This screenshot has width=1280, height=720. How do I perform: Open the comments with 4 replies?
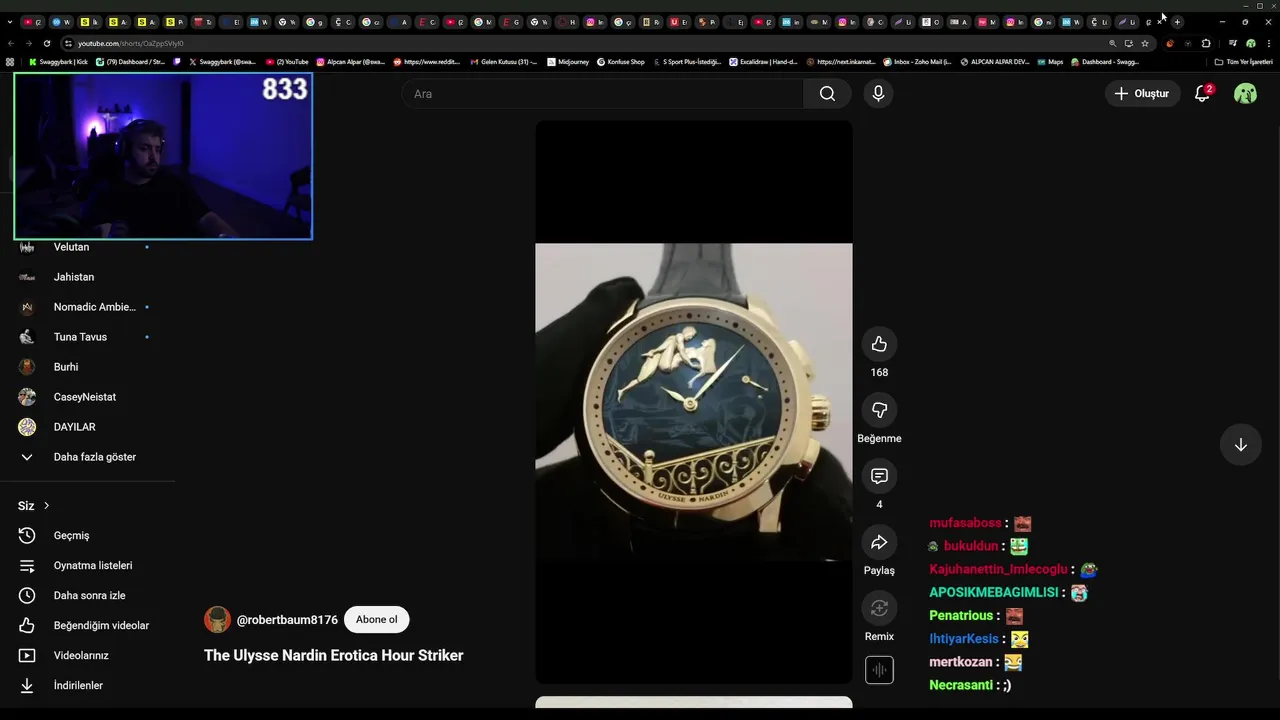click(x=879, y=476)
